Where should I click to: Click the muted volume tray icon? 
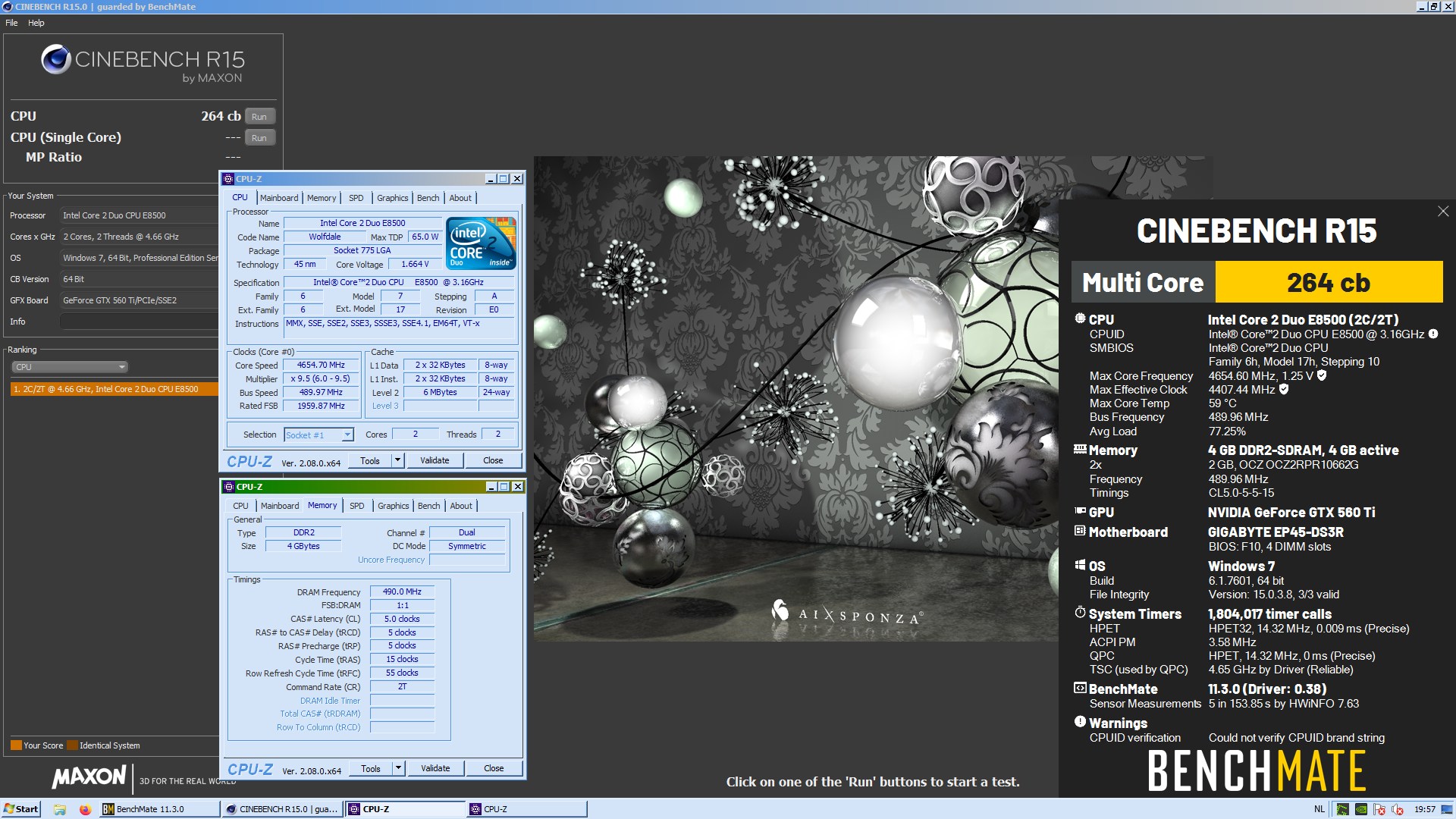point(1398,809)
